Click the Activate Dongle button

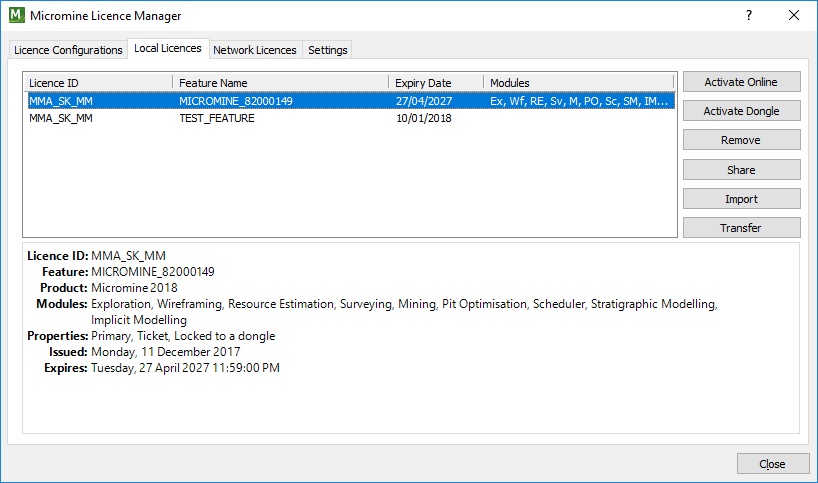point(741,111)
